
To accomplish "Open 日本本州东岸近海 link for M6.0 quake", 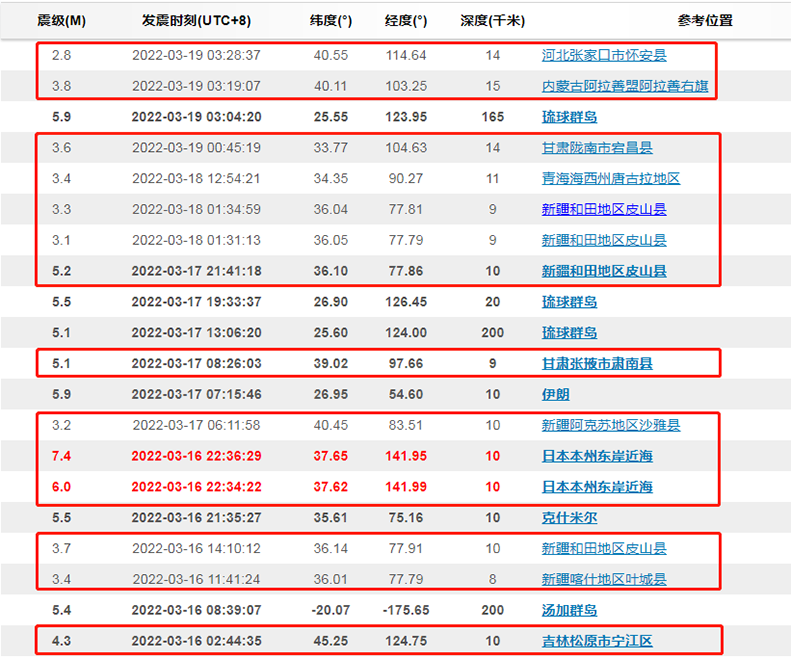I will (597, 487).
